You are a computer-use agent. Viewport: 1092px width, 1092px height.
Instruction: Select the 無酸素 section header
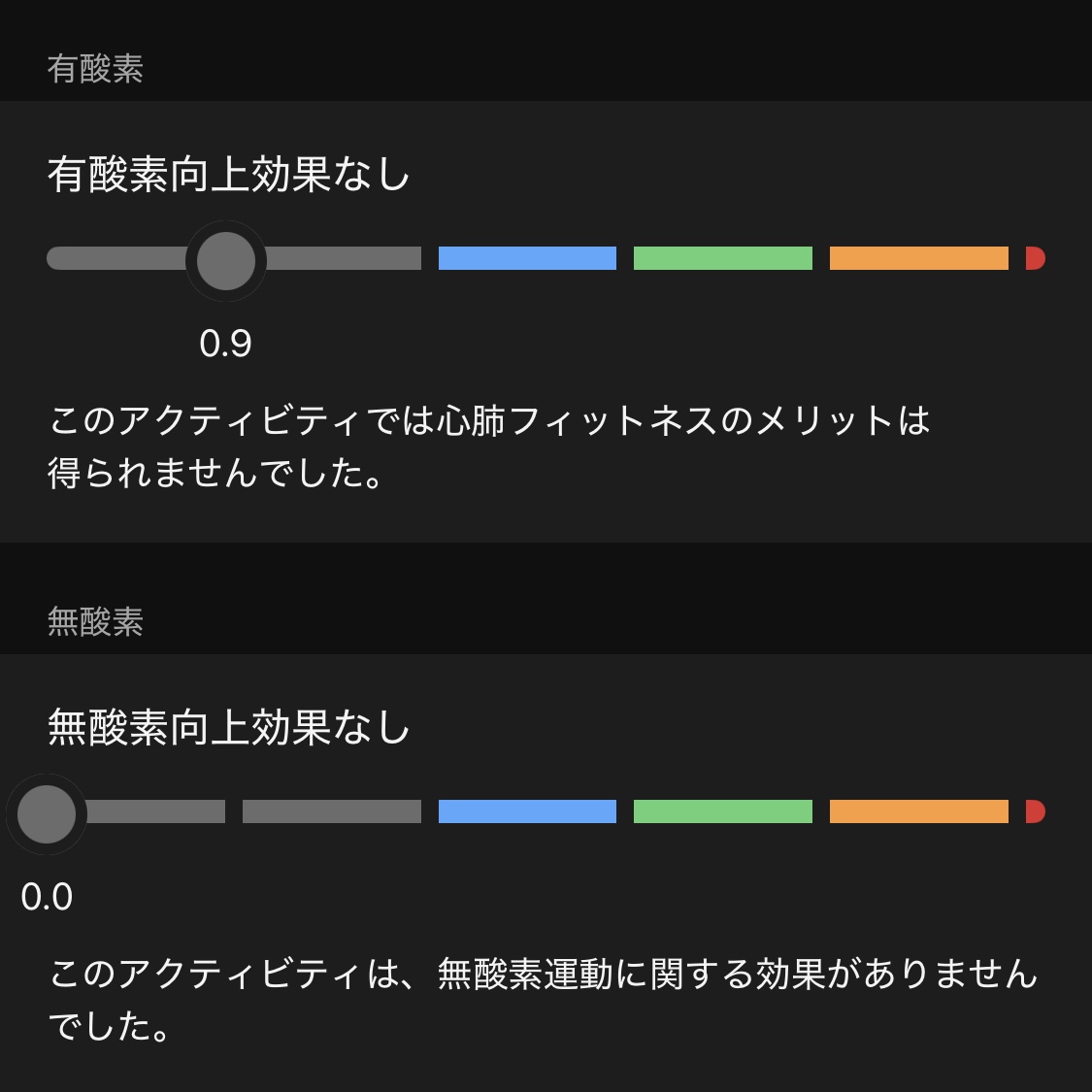[95, 621]
